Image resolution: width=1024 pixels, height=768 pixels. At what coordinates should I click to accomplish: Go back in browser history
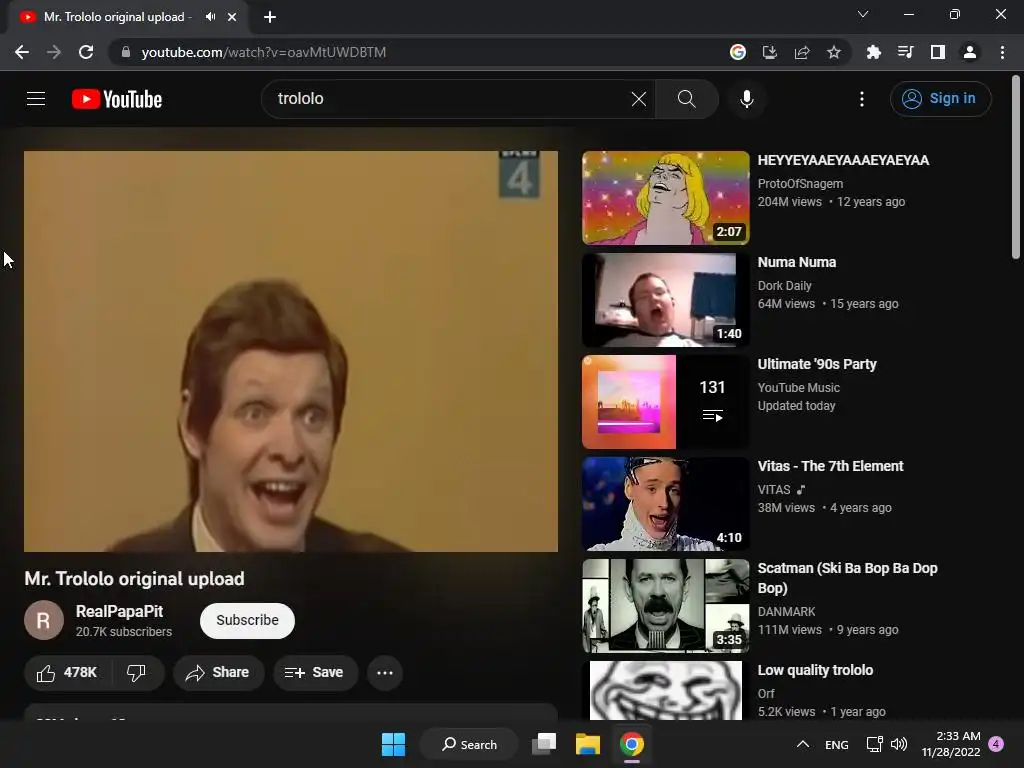tap(22, 52)
